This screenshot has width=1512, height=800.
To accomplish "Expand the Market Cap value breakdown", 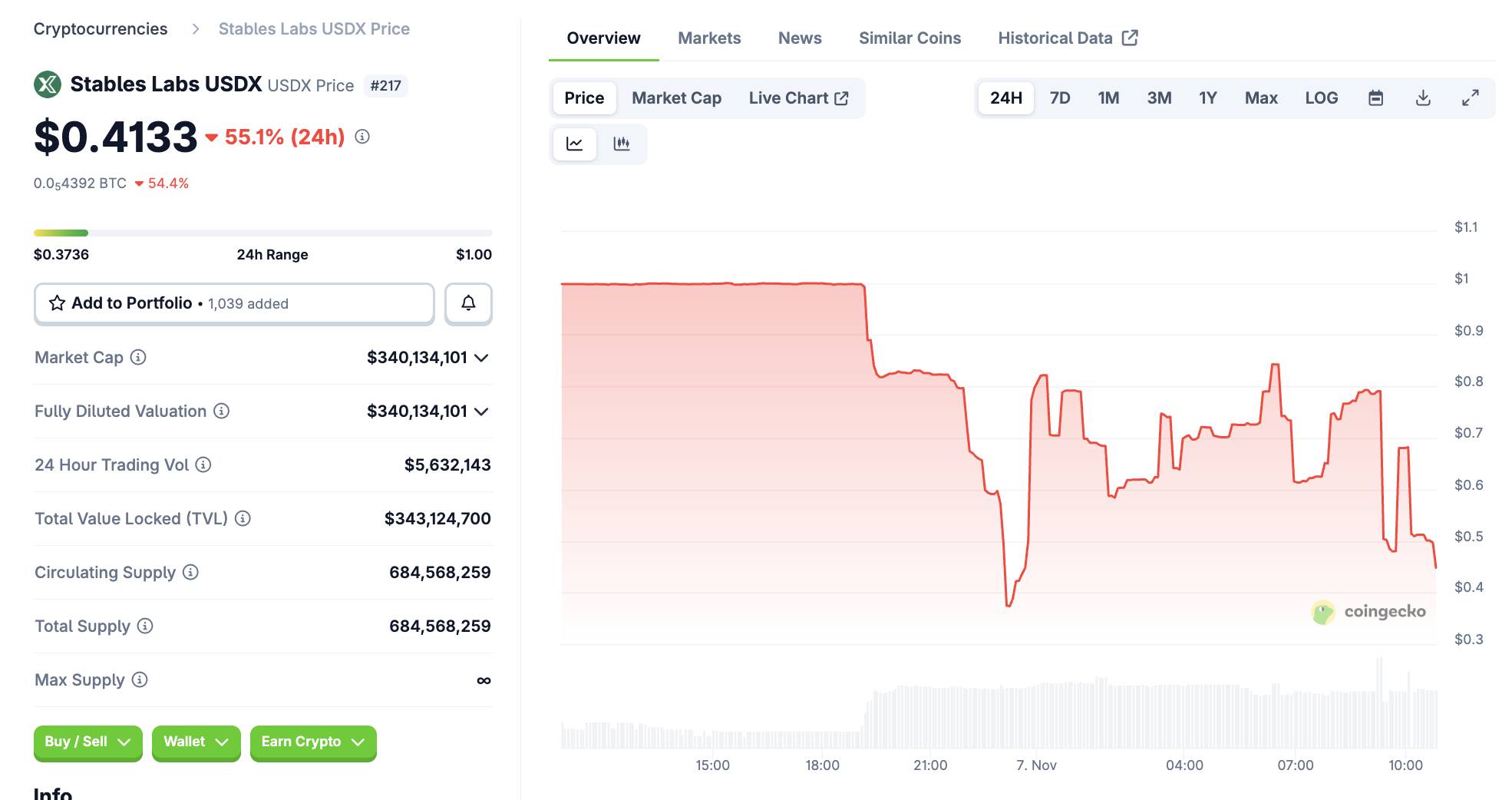I will click(481, 357).
